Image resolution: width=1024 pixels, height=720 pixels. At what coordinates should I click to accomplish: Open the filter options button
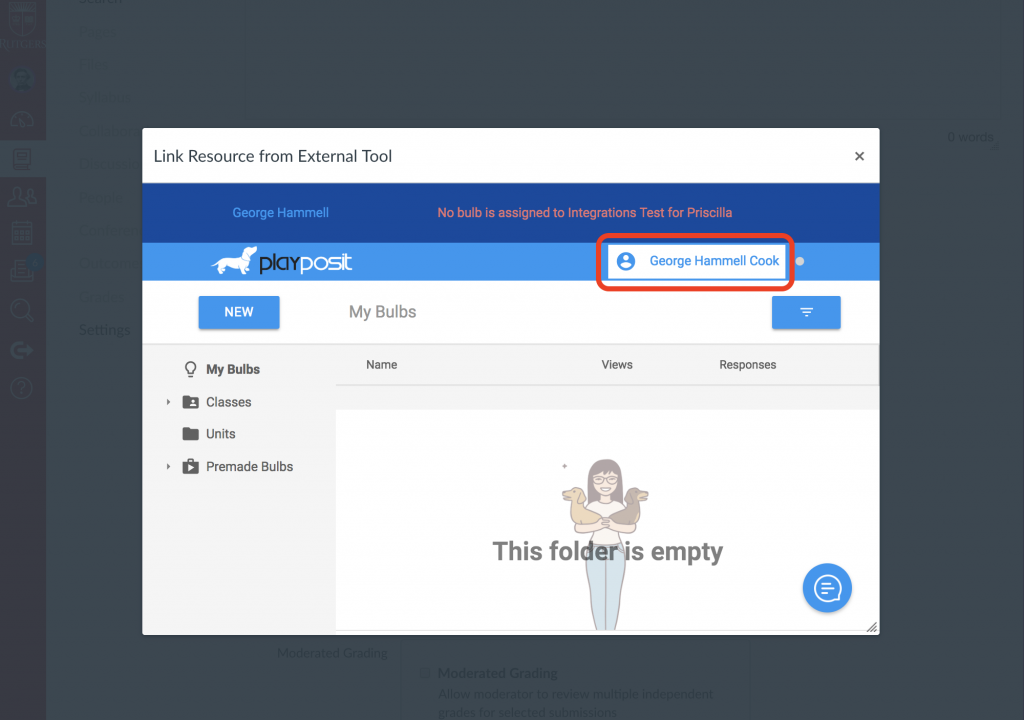tap(806, 313)
